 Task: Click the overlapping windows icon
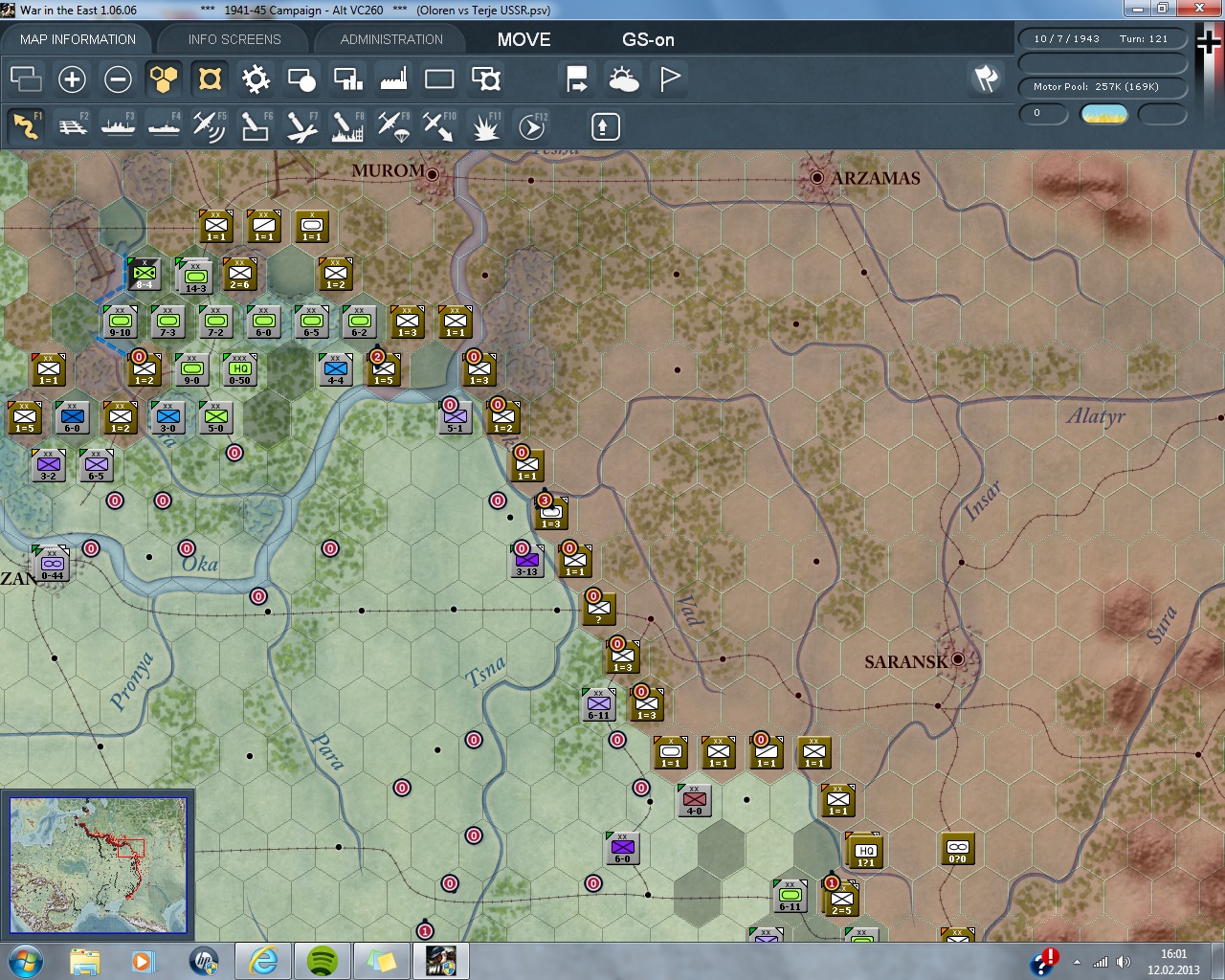pyautogui.click(x=26, y=78)
